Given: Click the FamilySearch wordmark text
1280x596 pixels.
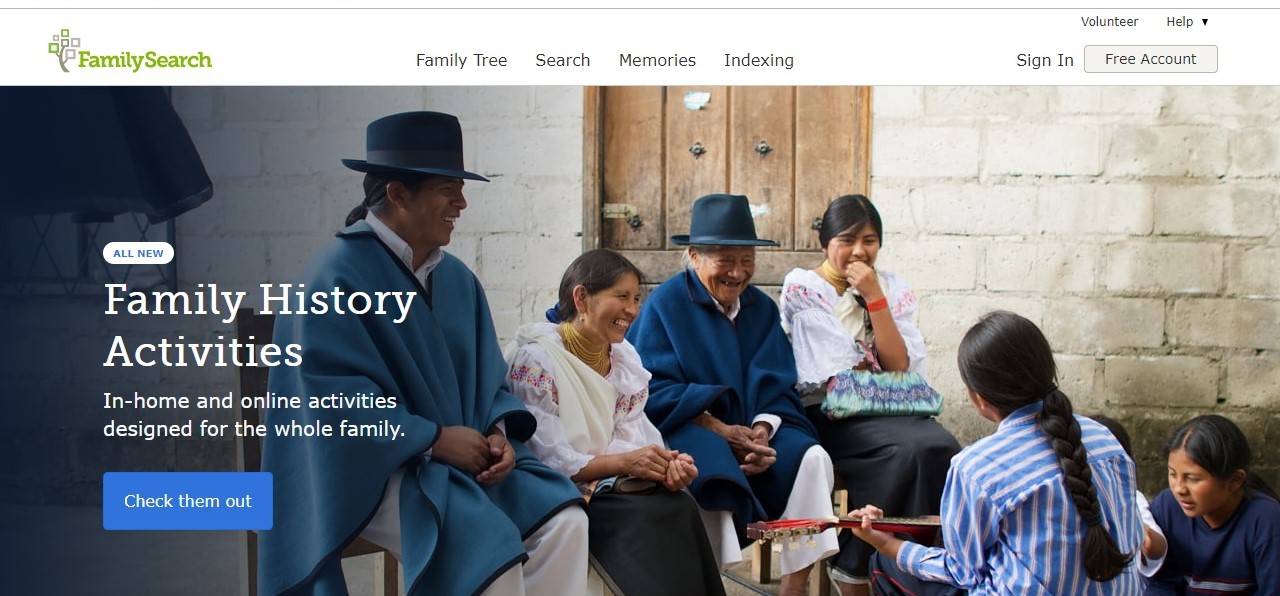Looking at the screenshot, I should [145, 60].
